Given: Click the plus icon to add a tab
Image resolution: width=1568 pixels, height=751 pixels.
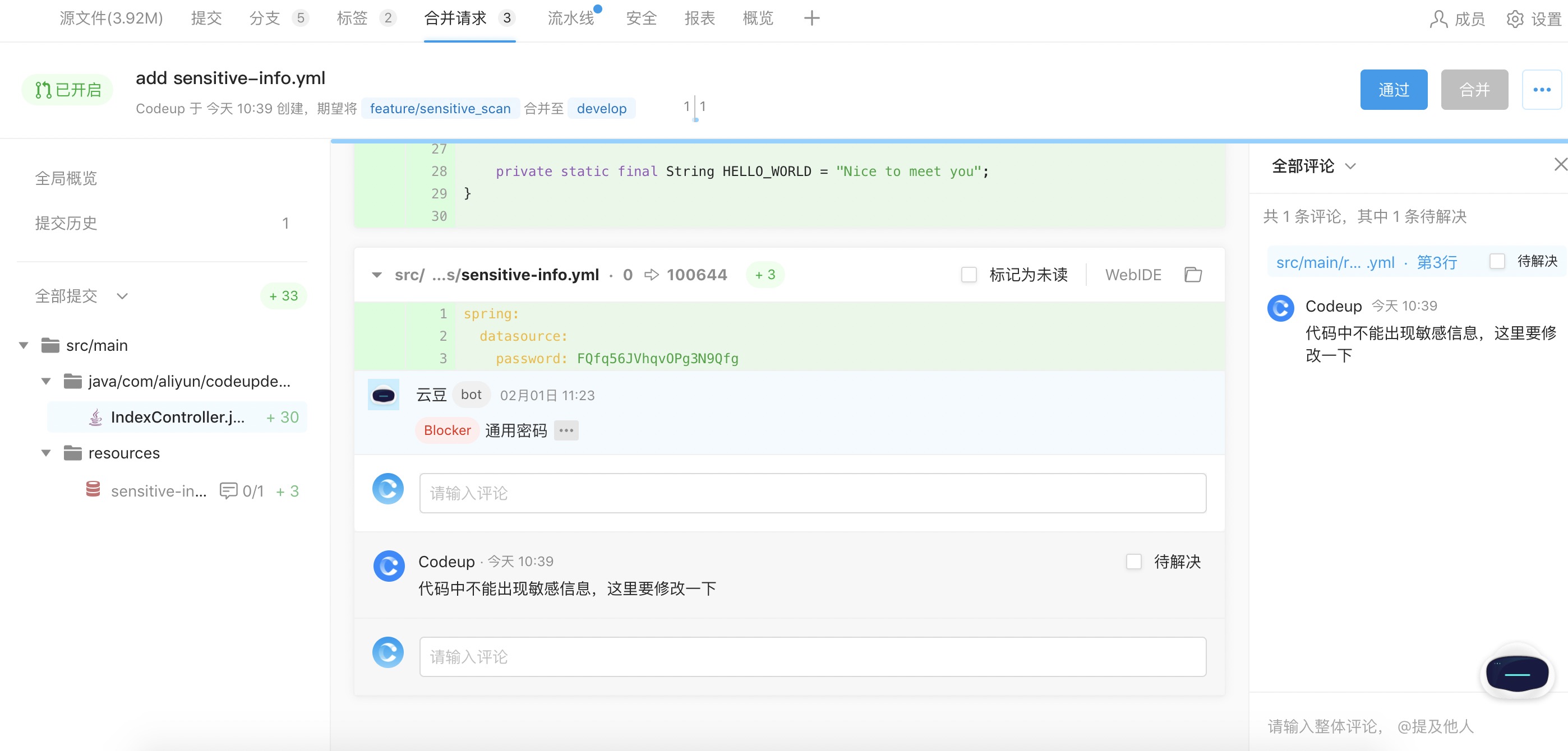Looking at the screenshot, I should 811,18.
